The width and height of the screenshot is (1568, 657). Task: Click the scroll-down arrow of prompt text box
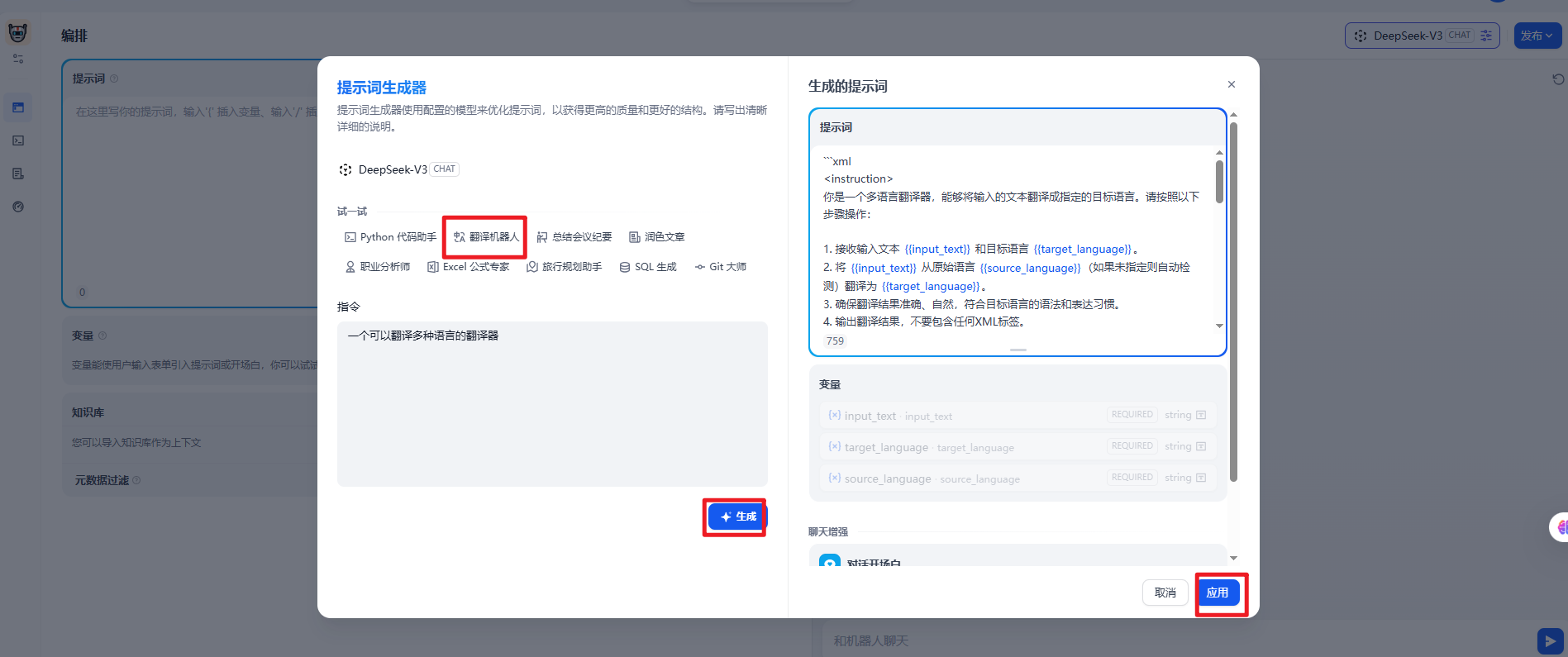(x=1219, y=326)
